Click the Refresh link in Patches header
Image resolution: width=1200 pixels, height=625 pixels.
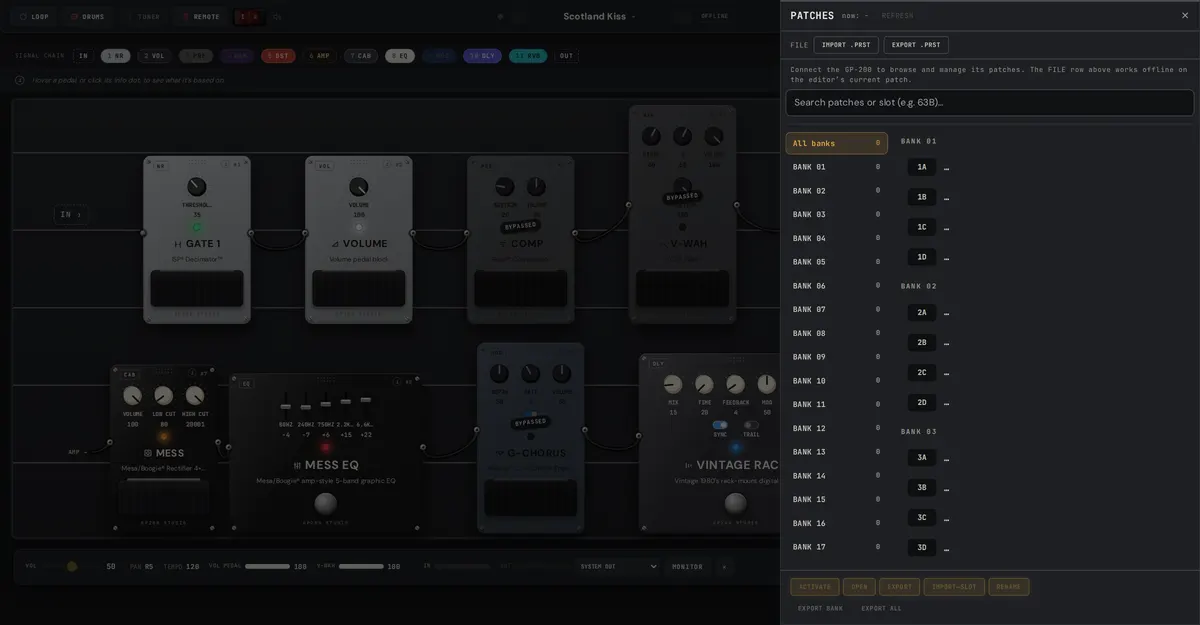pos(897,16)
